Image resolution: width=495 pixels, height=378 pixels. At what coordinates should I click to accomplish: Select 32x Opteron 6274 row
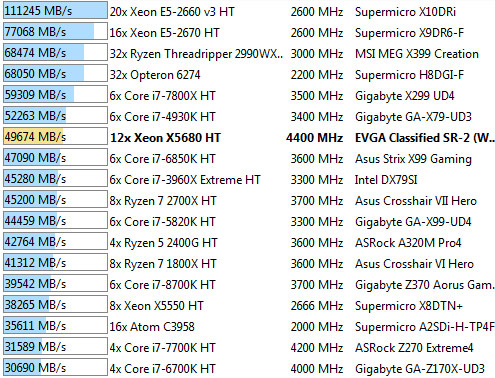coord(155,75)
